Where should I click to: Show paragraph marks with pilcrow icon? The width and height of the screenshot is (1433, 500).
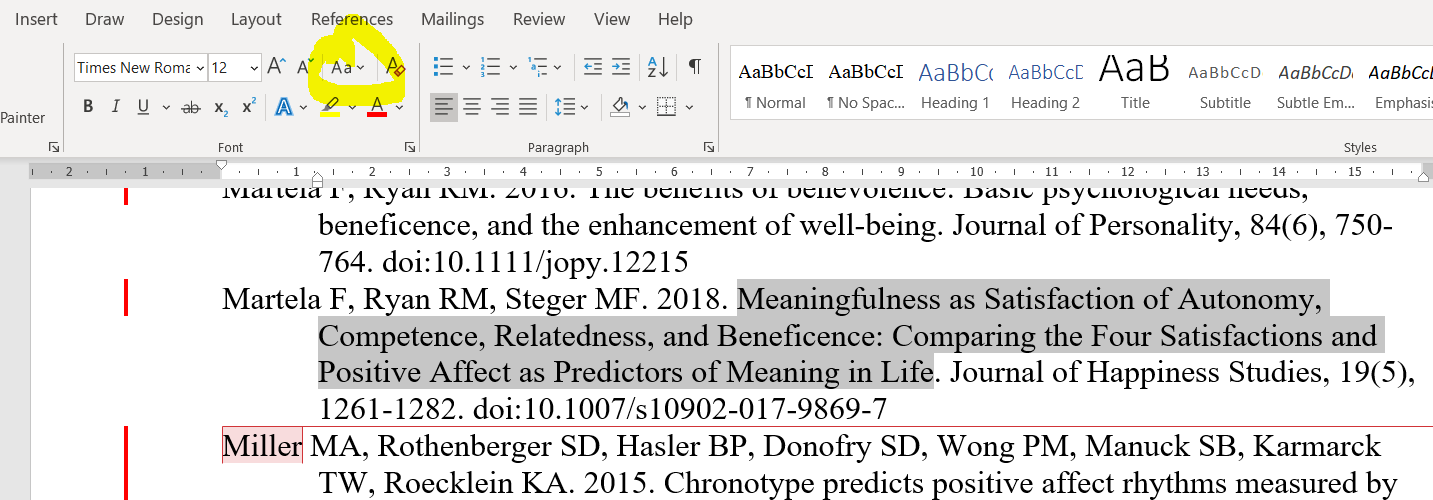694,67
